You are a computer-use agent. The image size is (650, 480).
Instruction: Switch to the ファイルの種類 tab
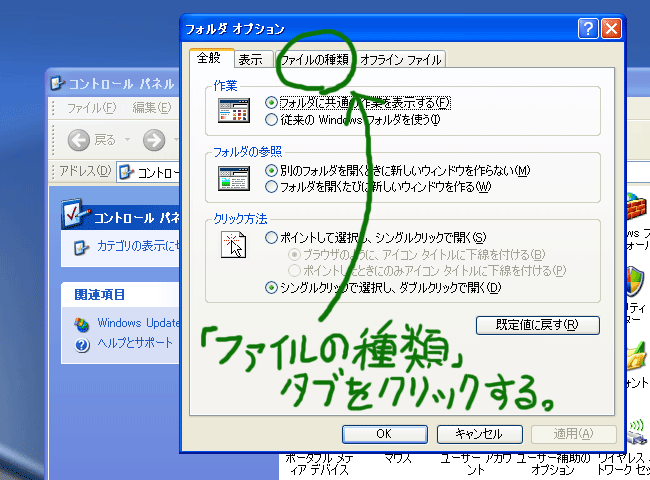(314, 60)
